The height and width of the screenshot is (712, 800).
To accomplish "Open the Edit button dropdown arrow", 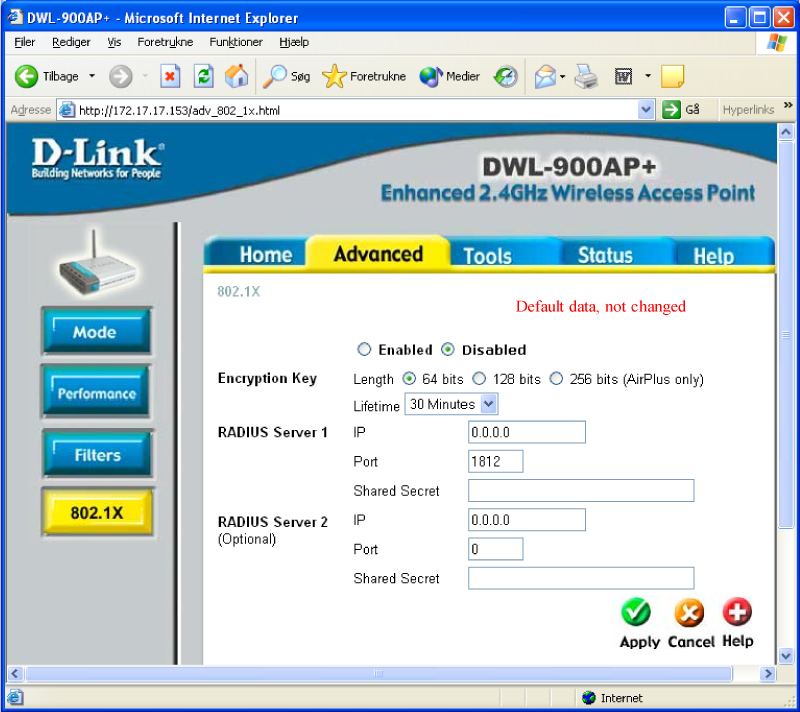I will [x=648, y=77].
